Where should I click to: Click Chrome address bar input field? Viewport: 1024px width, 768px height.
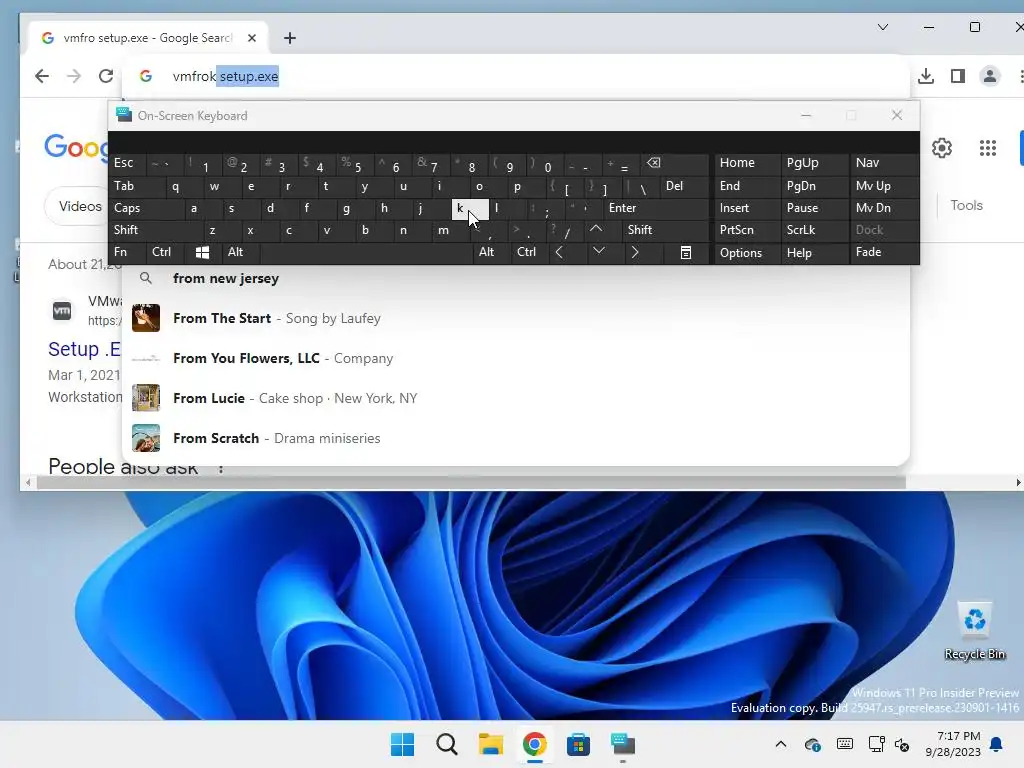[x=516, y=76]
